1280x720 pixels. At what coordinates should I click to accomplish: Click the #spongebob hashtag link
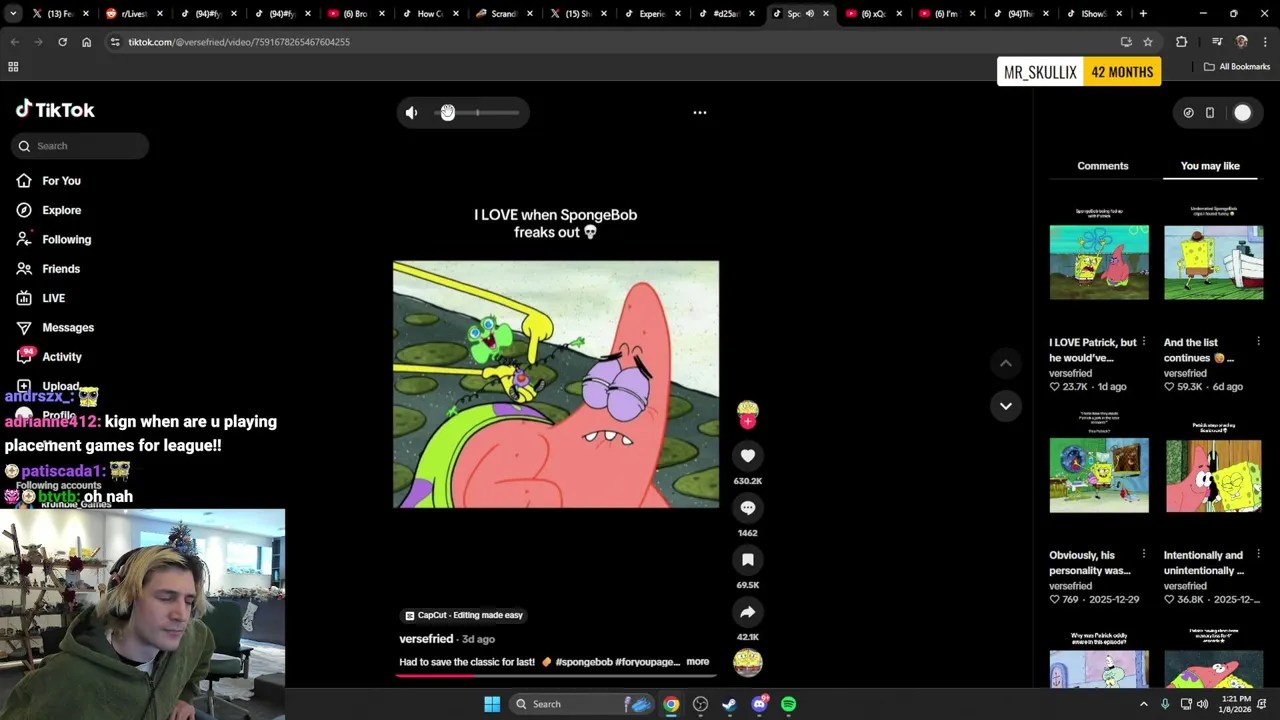583,662
